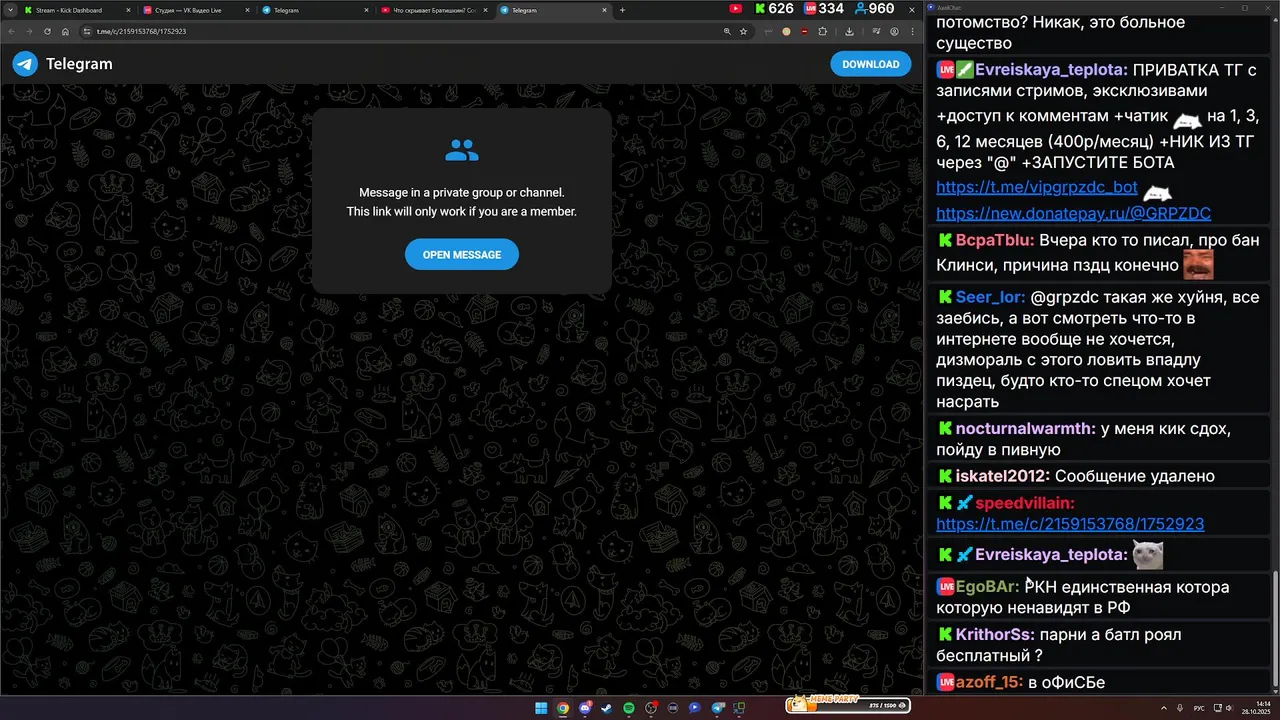Open Telegram app from the taskbar
1280x720 pixels.
pyautogui.click(x=717, y=708)
